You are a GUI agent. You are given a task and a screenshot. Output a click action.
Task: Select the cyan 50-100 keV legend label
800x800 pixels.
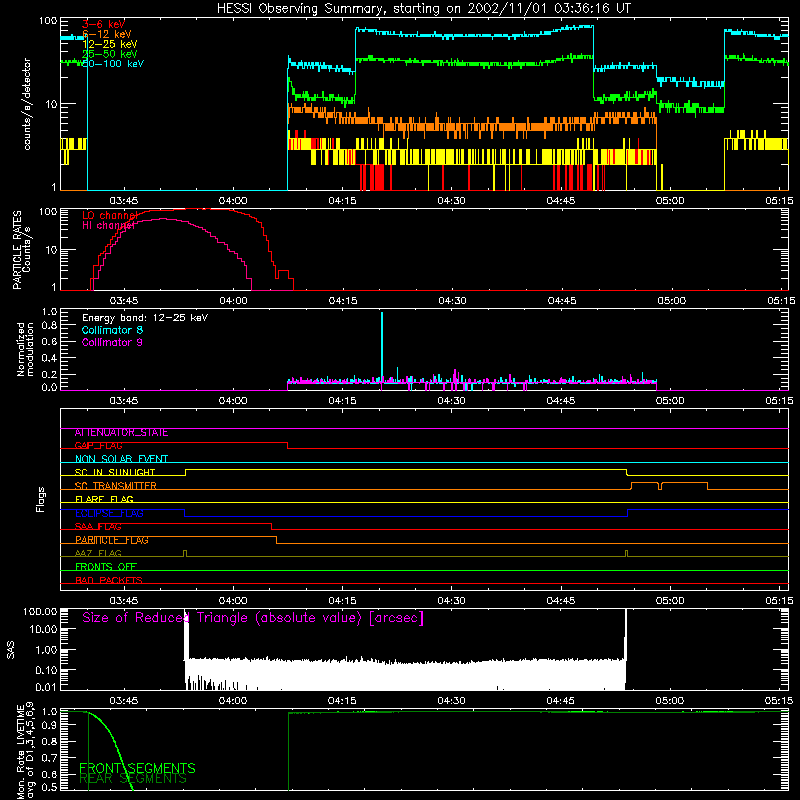point(113,64)
